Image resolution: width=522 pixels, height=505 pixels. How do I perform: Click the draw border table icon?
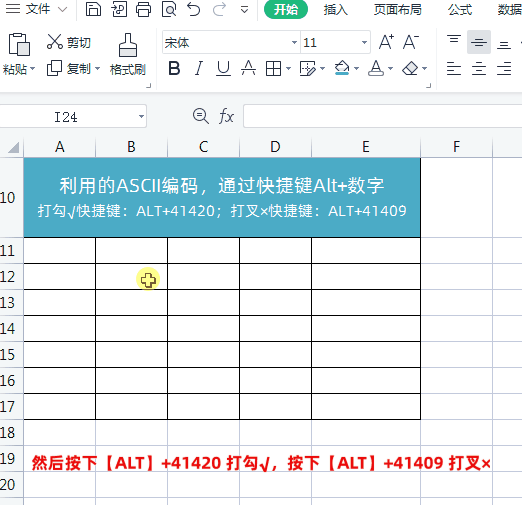[x=308, y=69]
